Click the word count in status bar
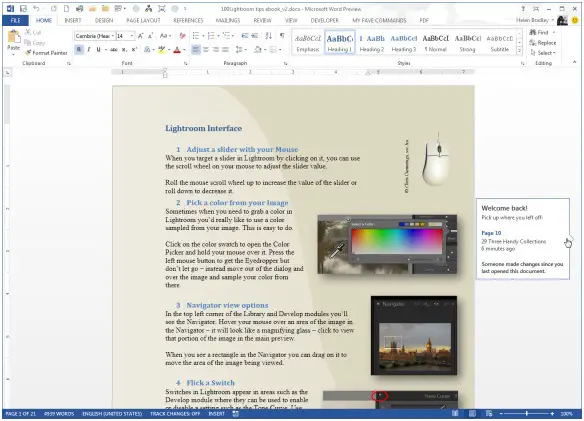Image resolution: width=584 pixels, height=421 pixels. 59,414
